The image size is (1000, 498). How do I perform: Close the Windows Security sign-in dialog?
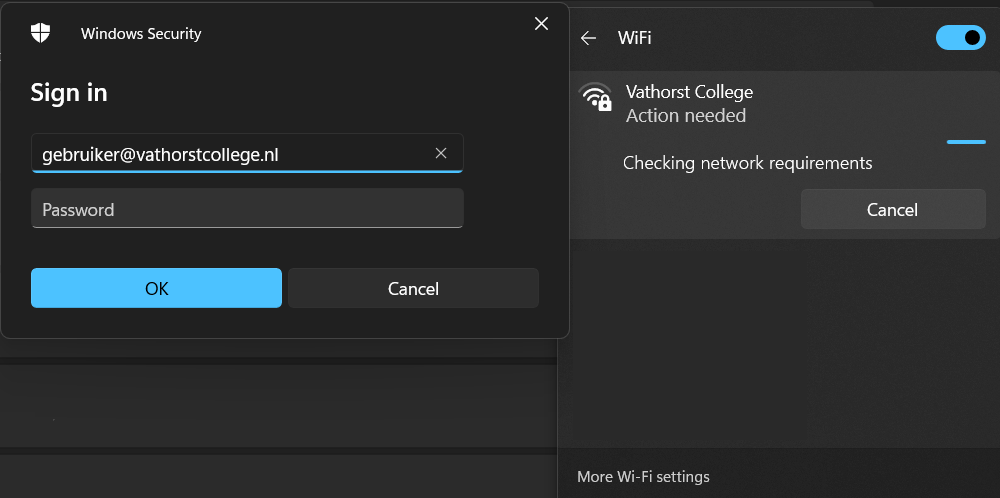tap(541, 24)
